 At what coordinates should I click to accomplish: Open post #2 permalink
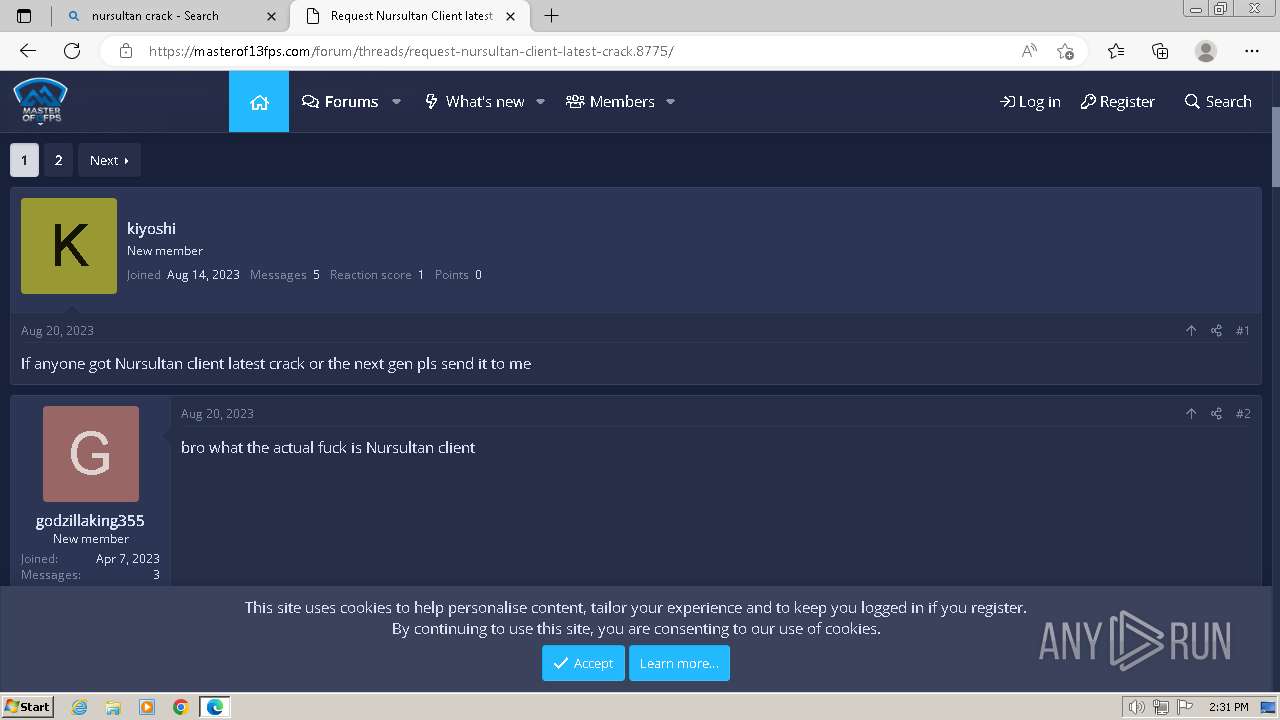pos(1243,414)
